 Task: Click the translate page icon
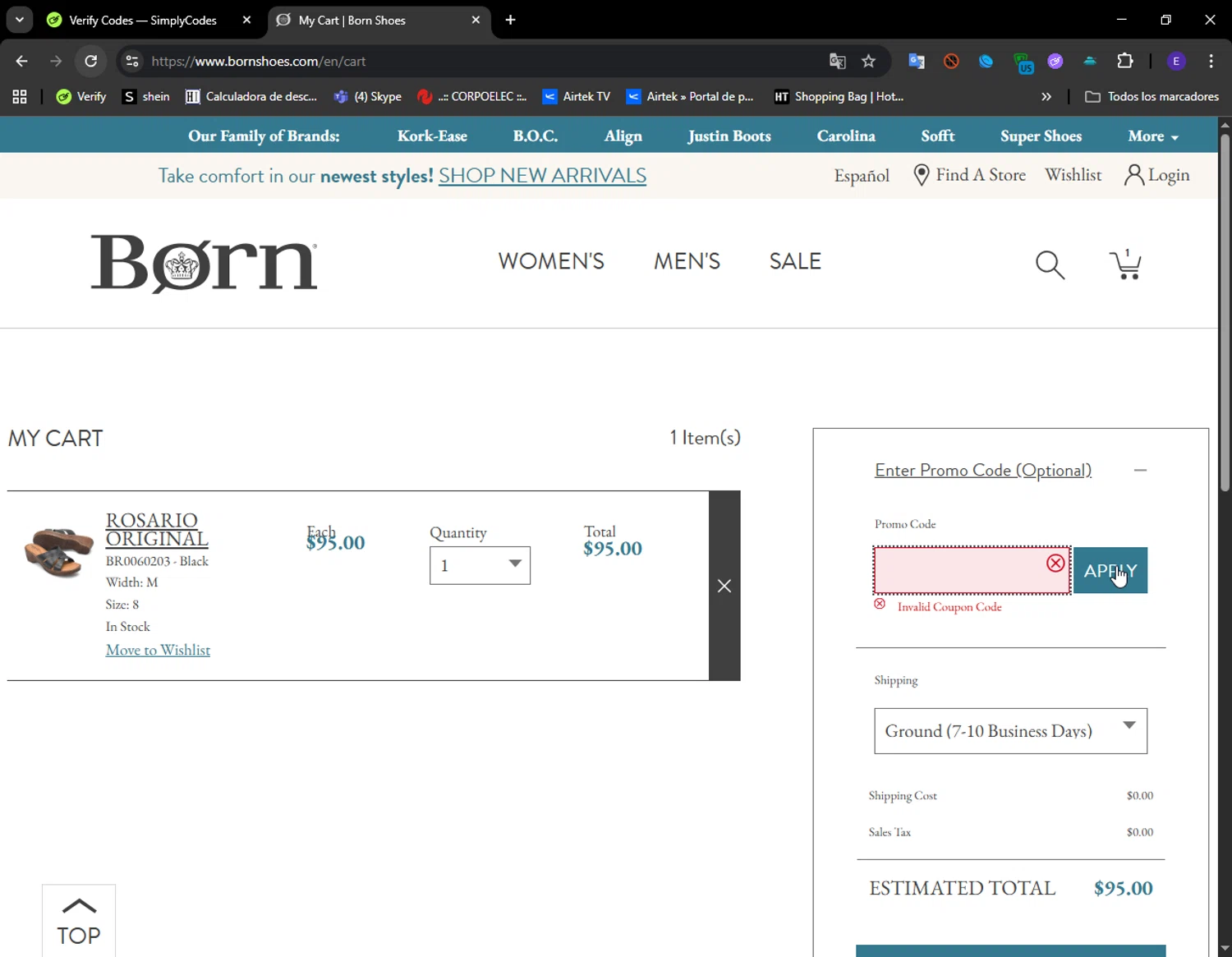838,61
